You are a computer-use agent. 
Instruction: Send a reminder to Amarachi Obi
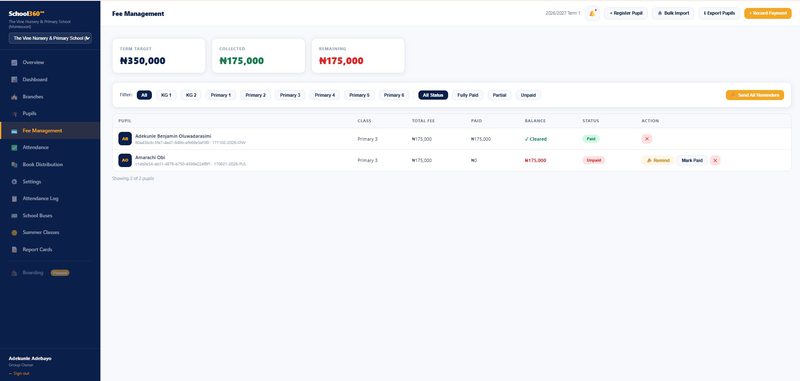click(658, 160)
